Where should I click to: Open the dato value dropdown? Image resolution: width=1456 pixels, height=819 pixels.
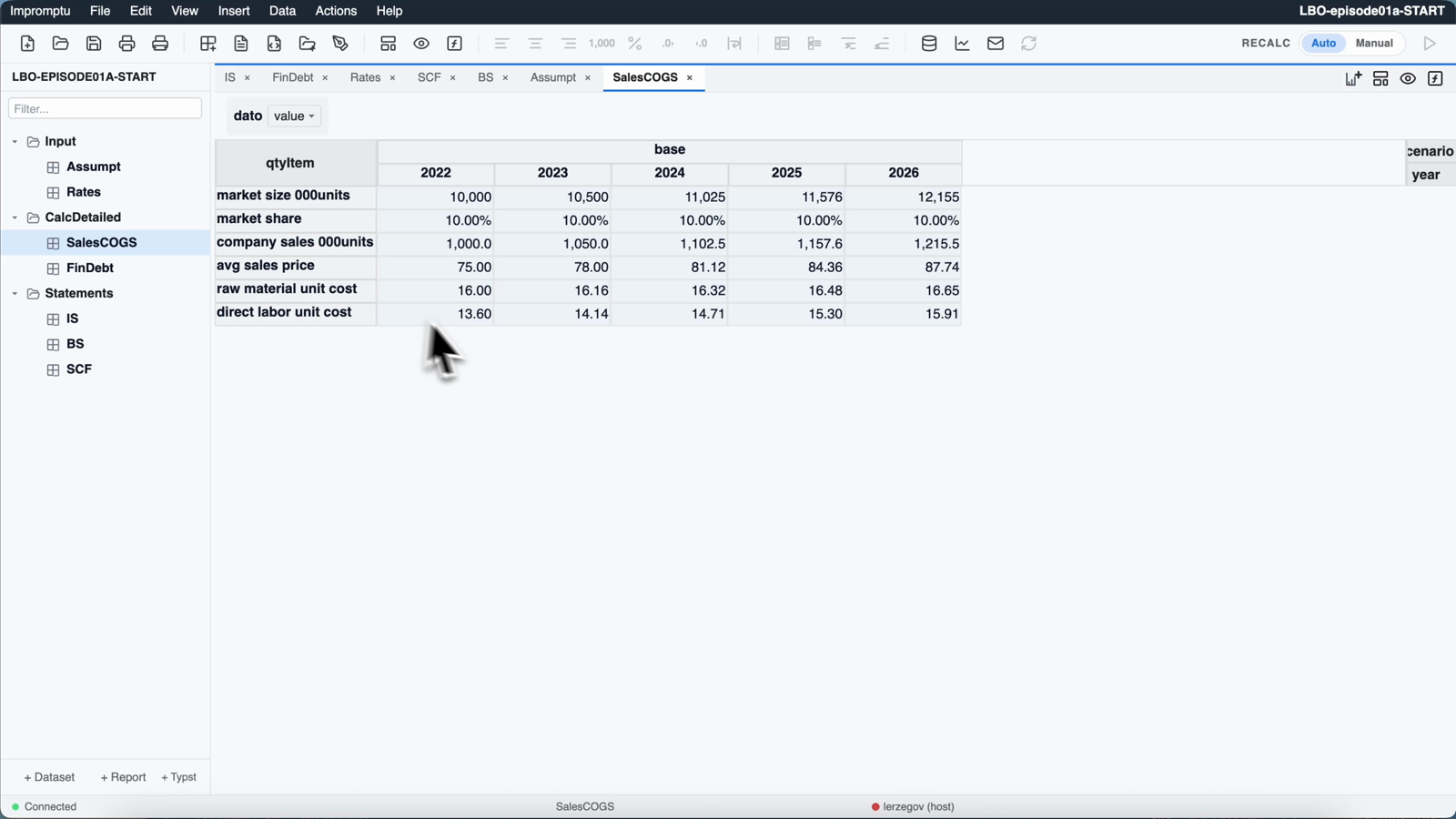click(x=295, y=116)
